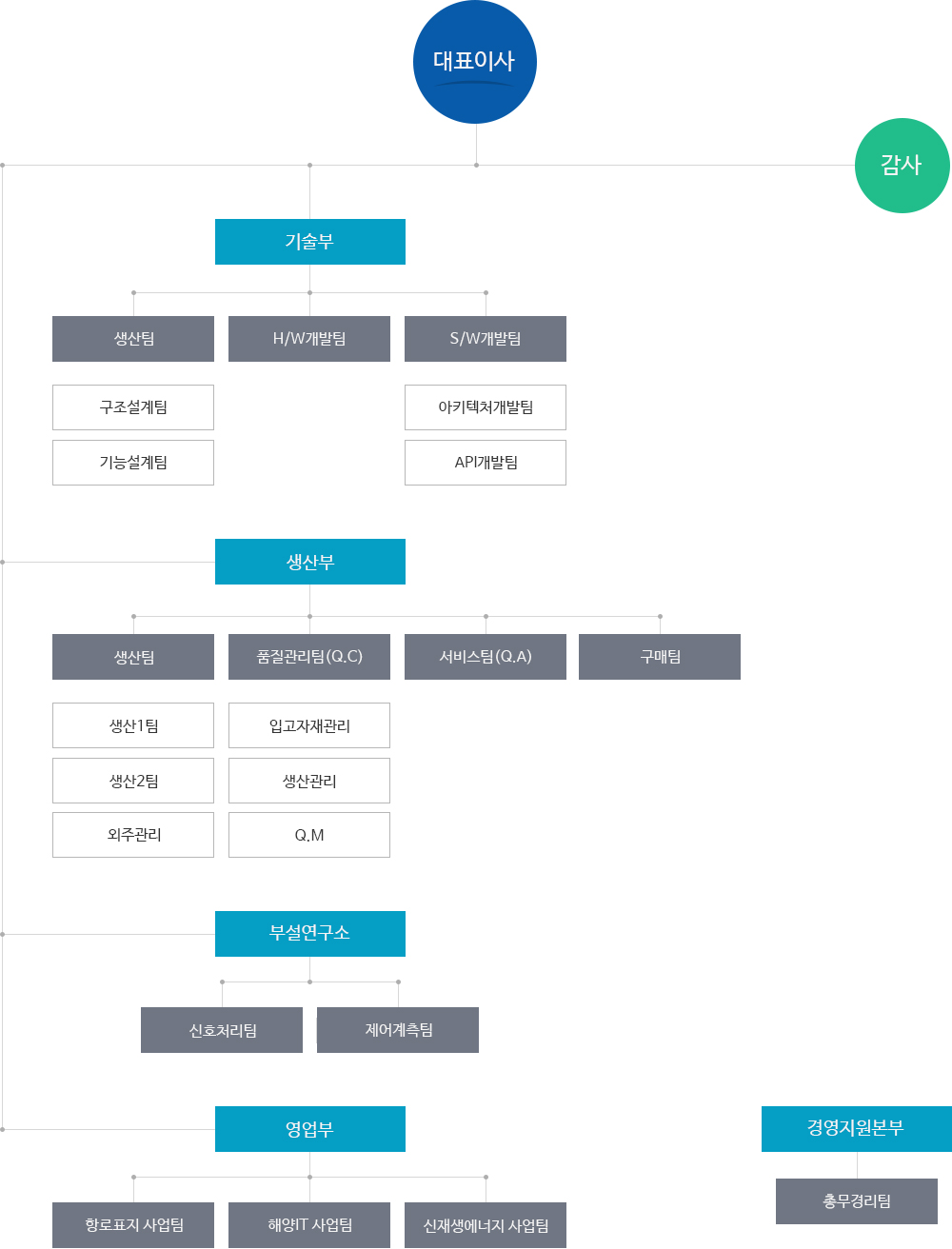Open the 아키텍처개발팀 node
The height and width of the screenshot is (1249, 952).
pos(486,406)
